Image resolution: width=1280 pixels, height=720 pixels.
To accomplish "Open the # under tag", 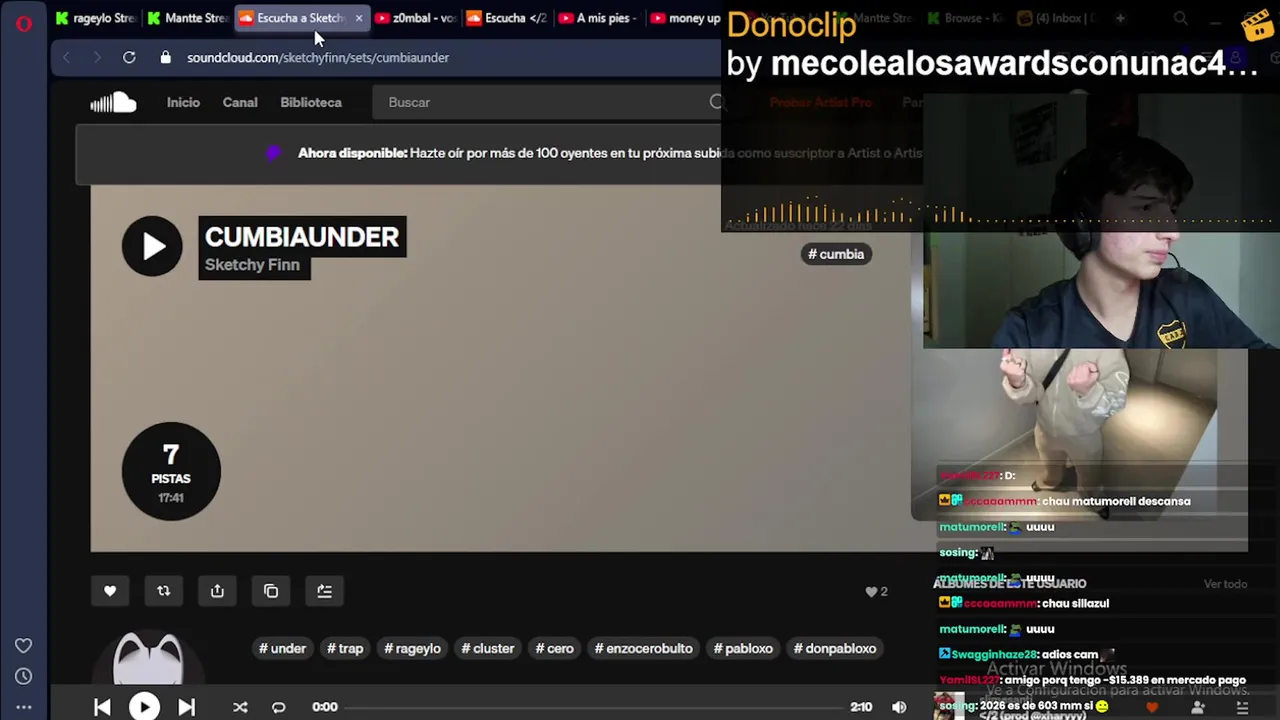I will (x=282, y=648).
